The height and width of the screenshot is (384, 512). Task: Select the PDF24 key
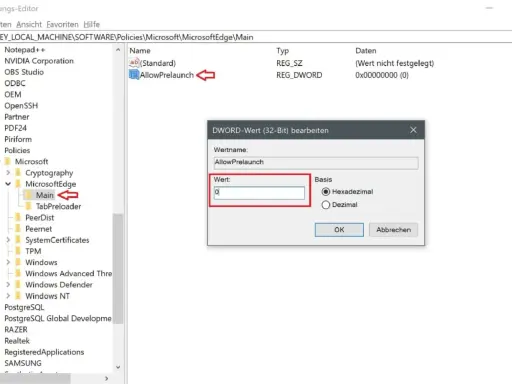point(15,128)
